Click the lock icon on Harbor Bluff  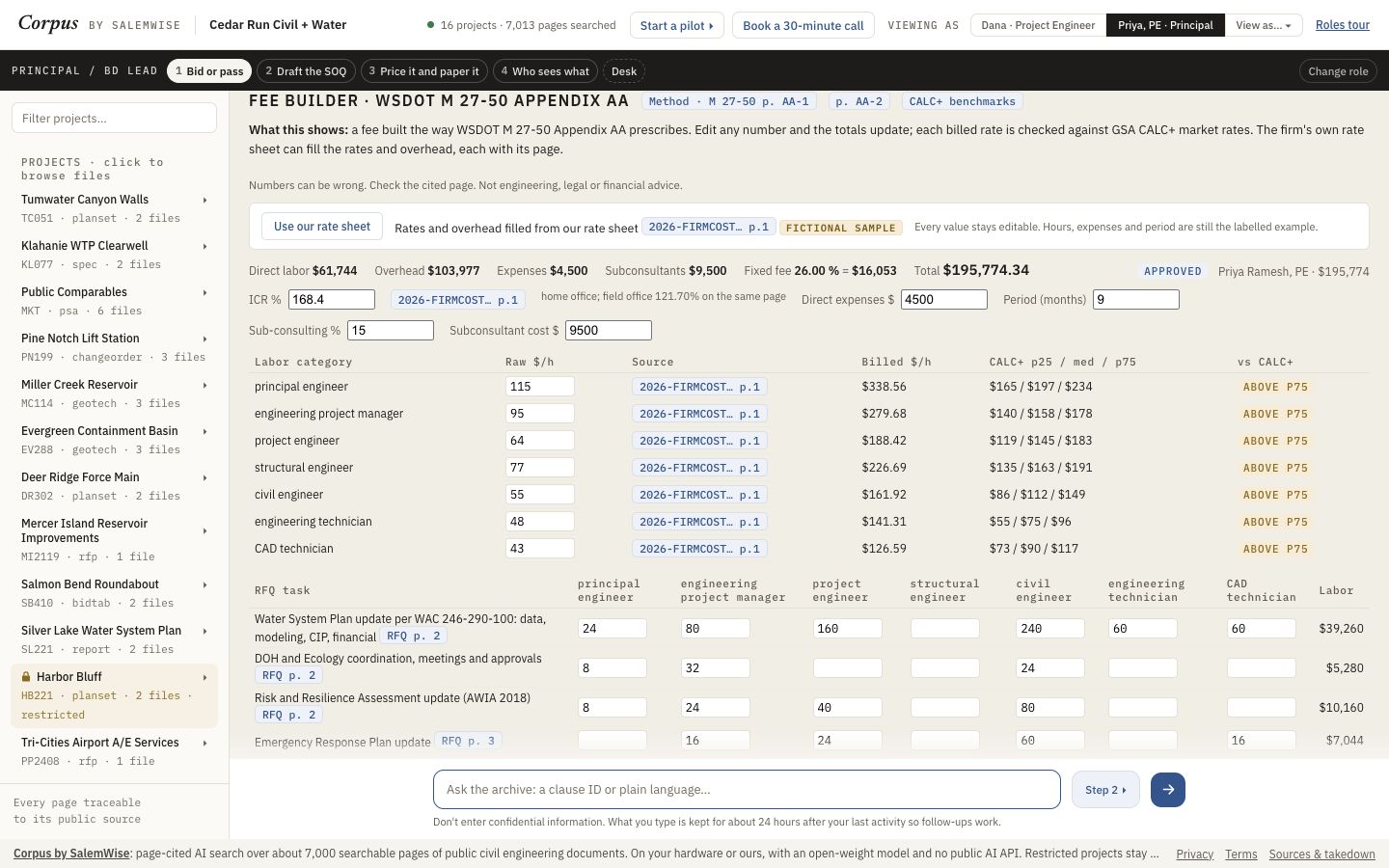(26, 677)
